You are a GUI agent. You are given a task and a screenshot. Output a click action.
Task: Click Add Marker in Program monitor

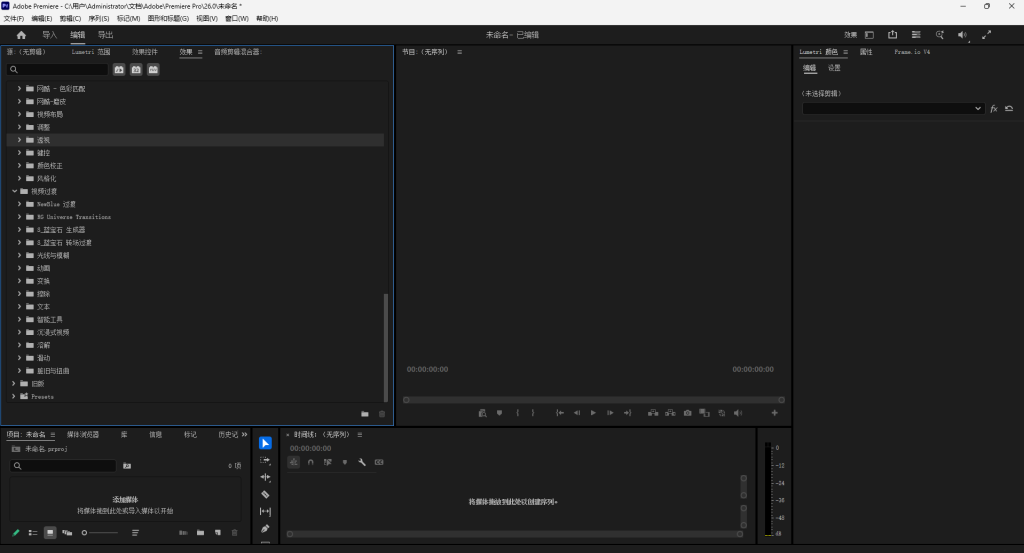(500, 413)
